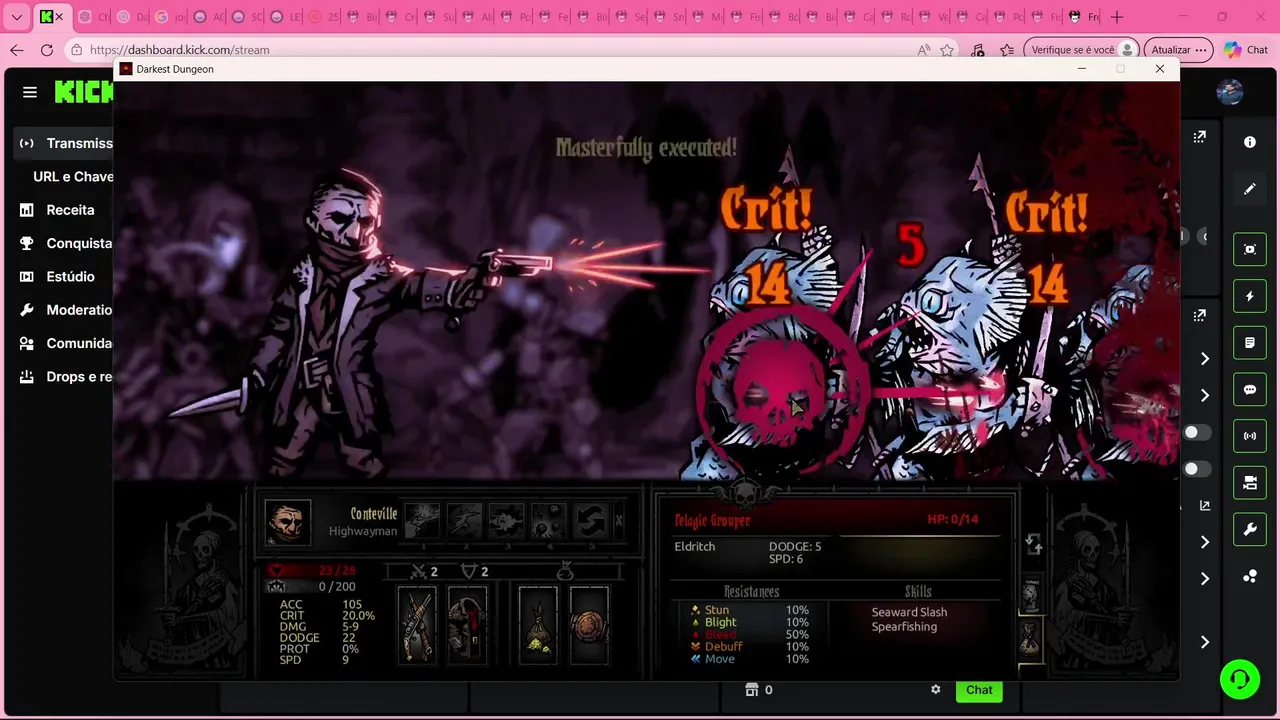The height and width of the screenshot is (720, 1280).
Task: Open the URL e Chave sidebar item
Action: pos(73,176)
